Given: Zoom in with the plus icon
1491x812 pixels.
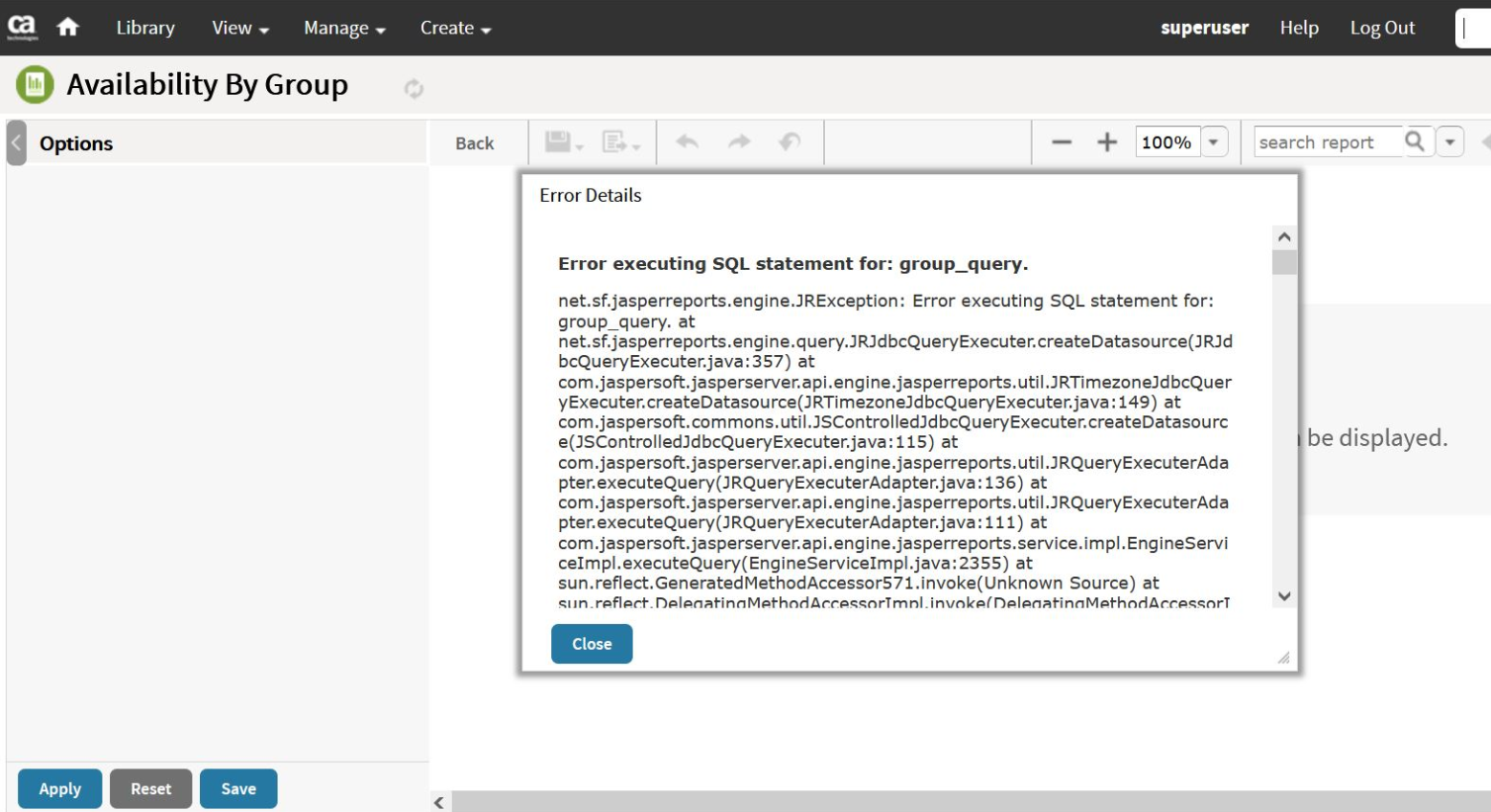Looking at the screenshot, I should (1107, 142).
